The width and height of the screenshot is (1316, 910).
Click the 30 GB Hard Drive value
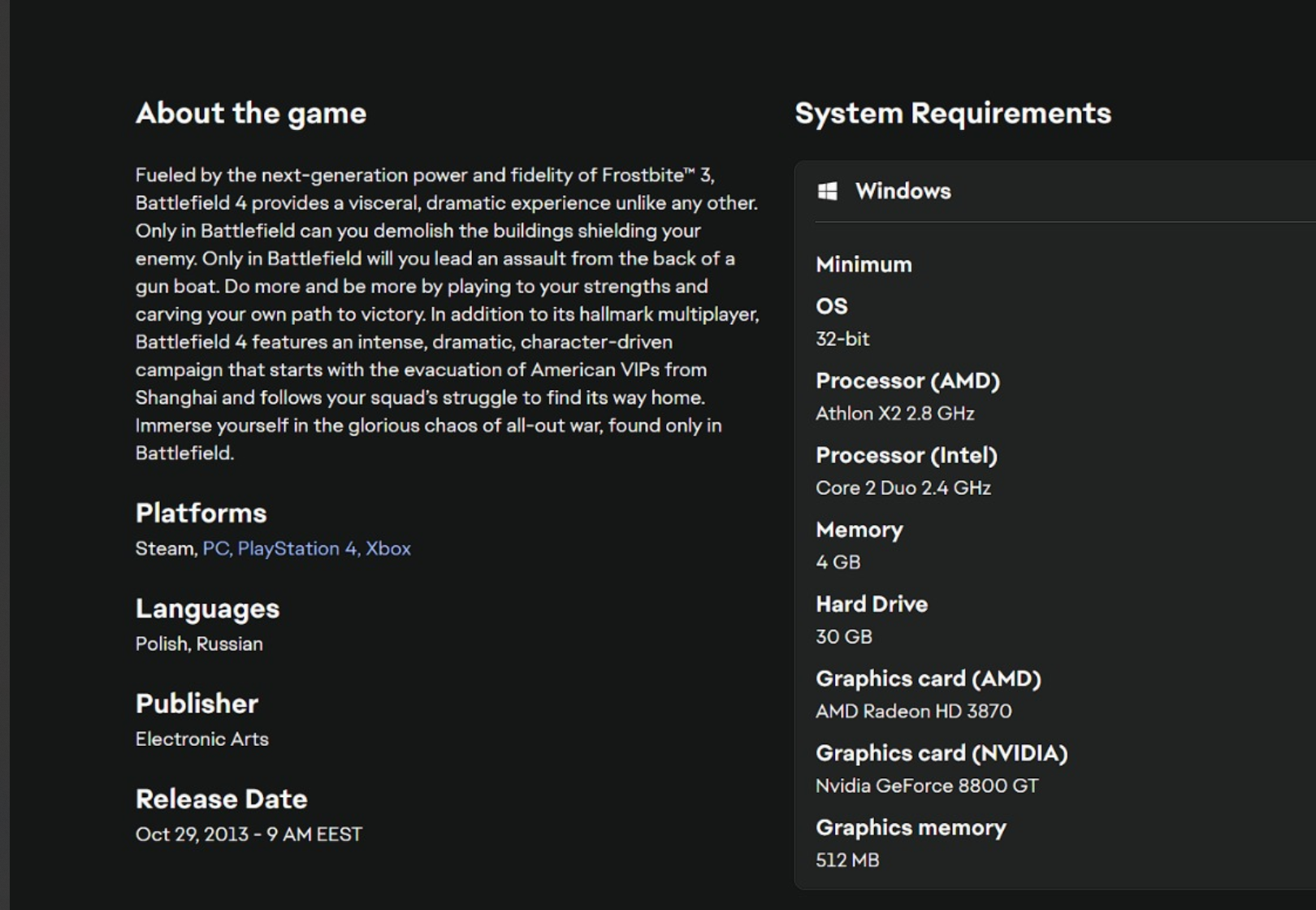coord(843,636)
